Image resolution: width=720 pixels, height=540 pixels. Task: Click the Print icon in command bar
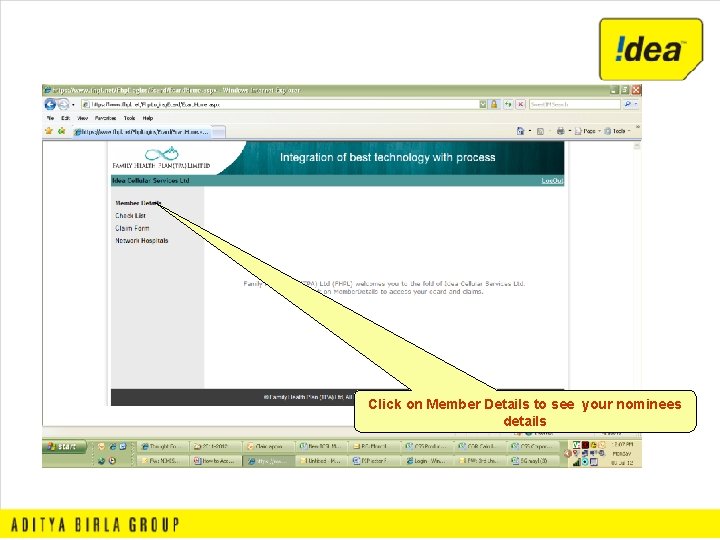[x=560, y=131]
